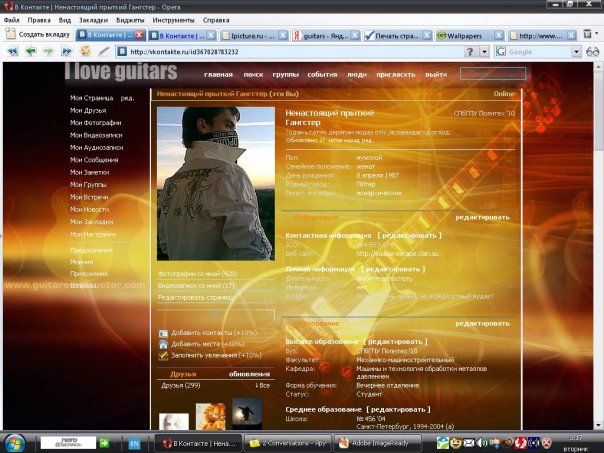Click the vertical page scrollbar
The height and width of the screenshot is (453, 604).
[598, 246]
